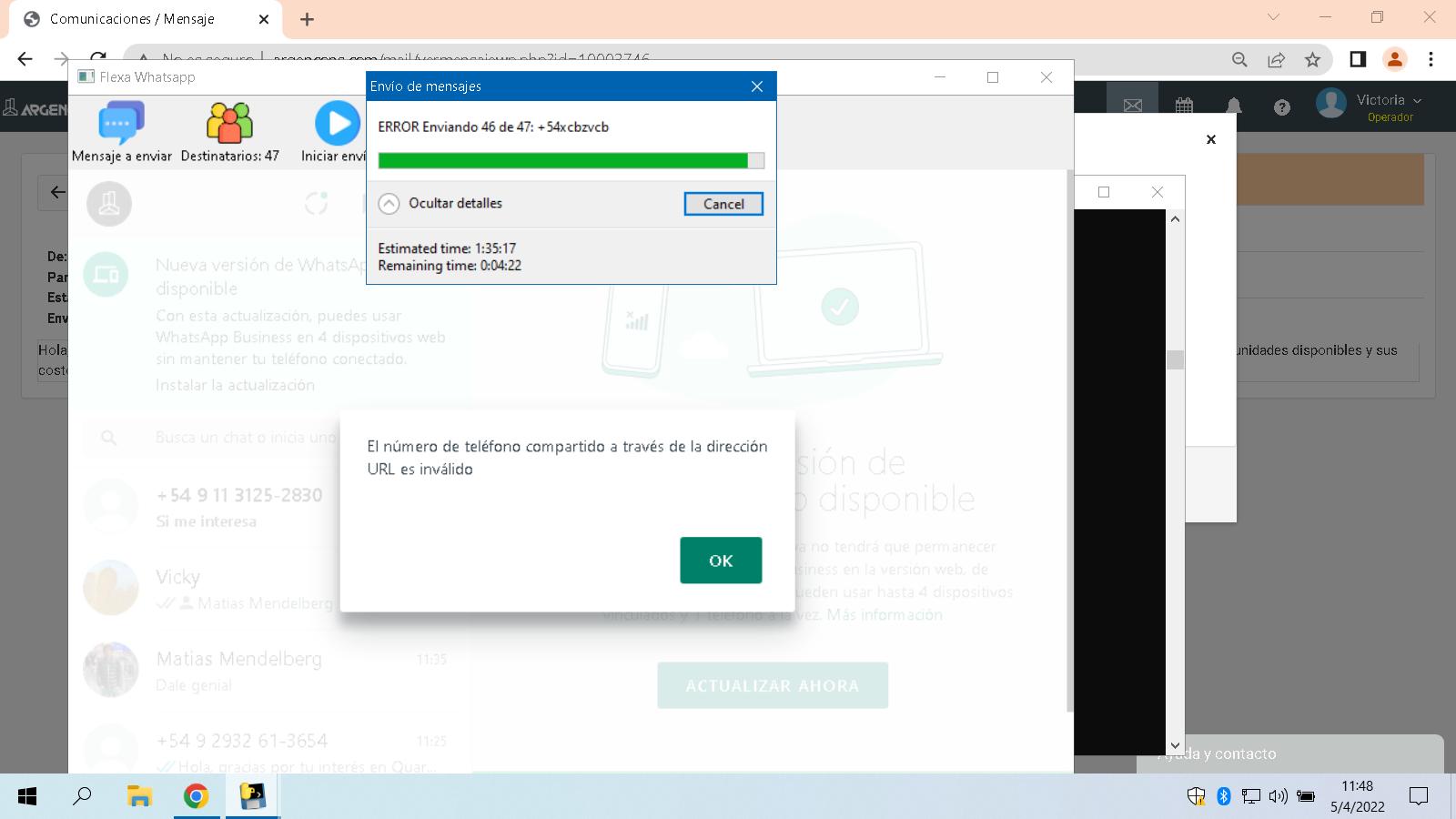Start sending with the blue play icon
Screen dimensions: 1456x819
pyautogui.click(x=338, y=123)
